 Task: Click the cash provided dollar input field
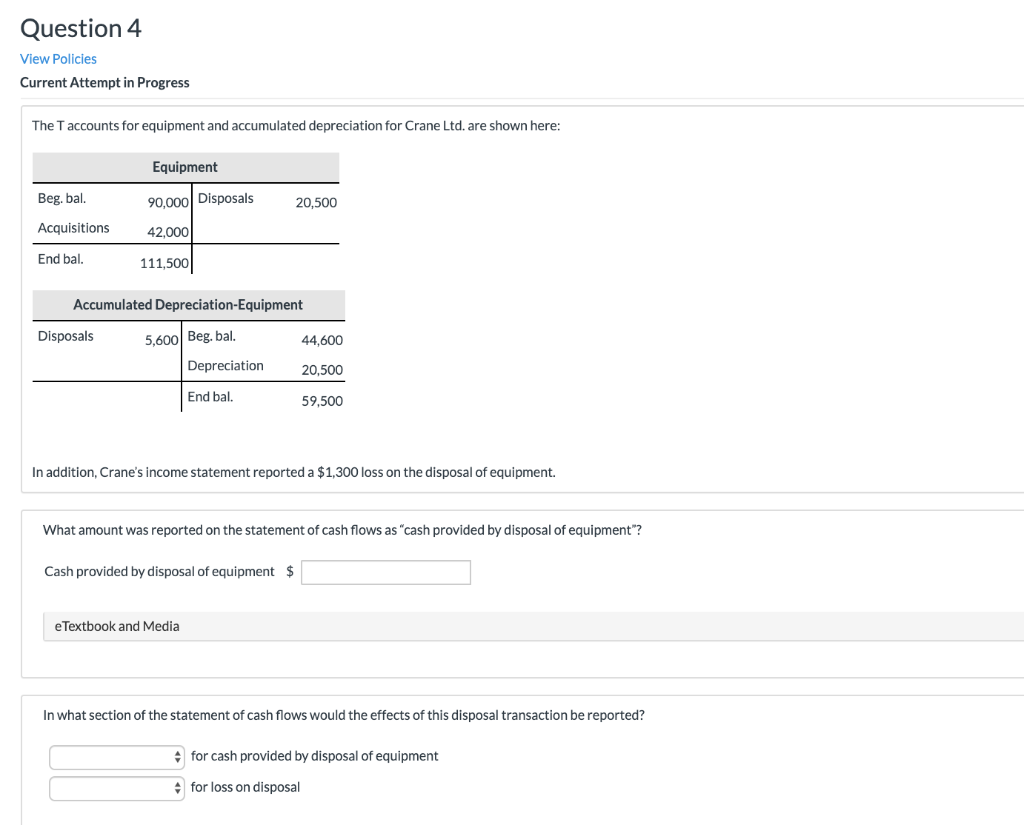(x=385, y=571)
